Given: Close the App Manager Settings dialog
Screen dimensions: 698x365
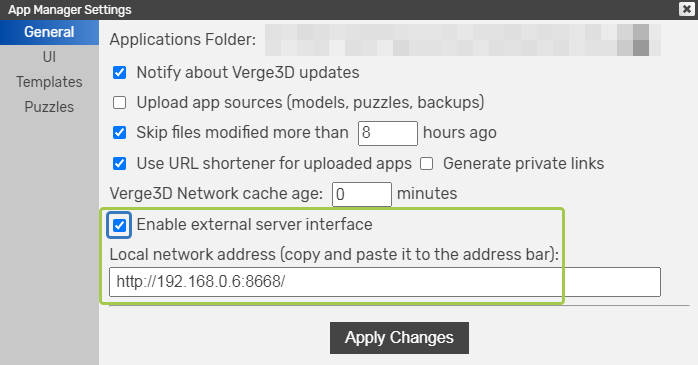Looking at the screenshot, I should pos(686,9).
